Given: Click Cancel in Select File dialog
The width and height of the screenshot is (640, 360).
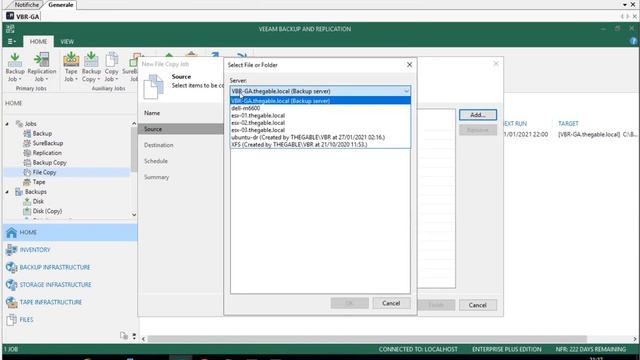Looking at the screenshot, I should point(391,303).
